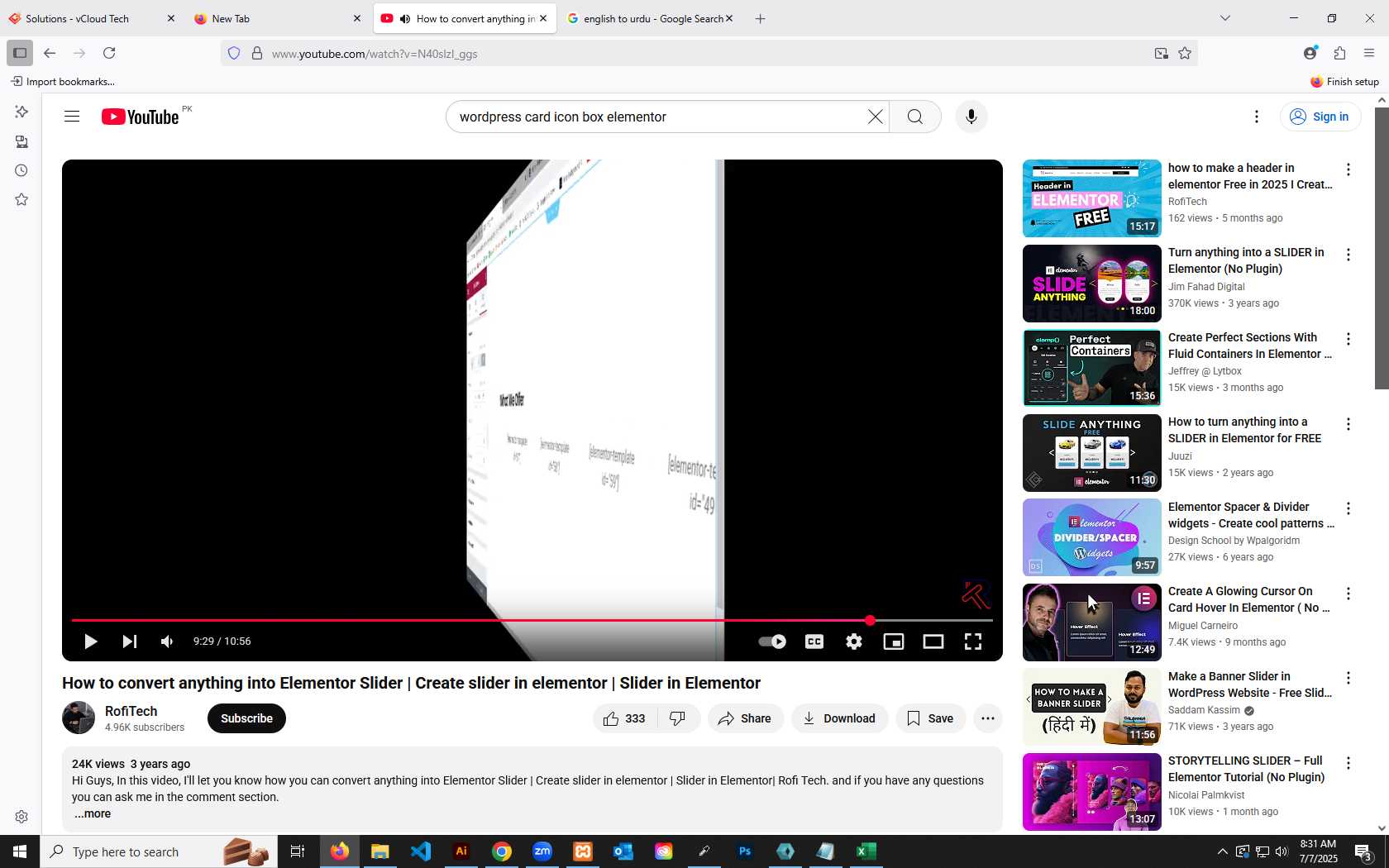Dislike this video

click(x=678, y=718)
